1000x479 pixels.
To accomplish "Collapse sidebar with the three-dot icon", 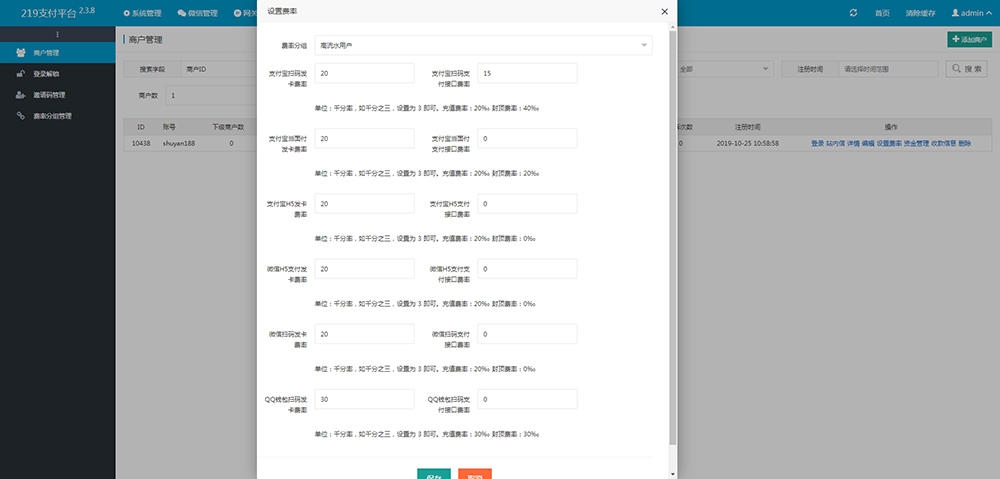I will (x=57, y=35).
